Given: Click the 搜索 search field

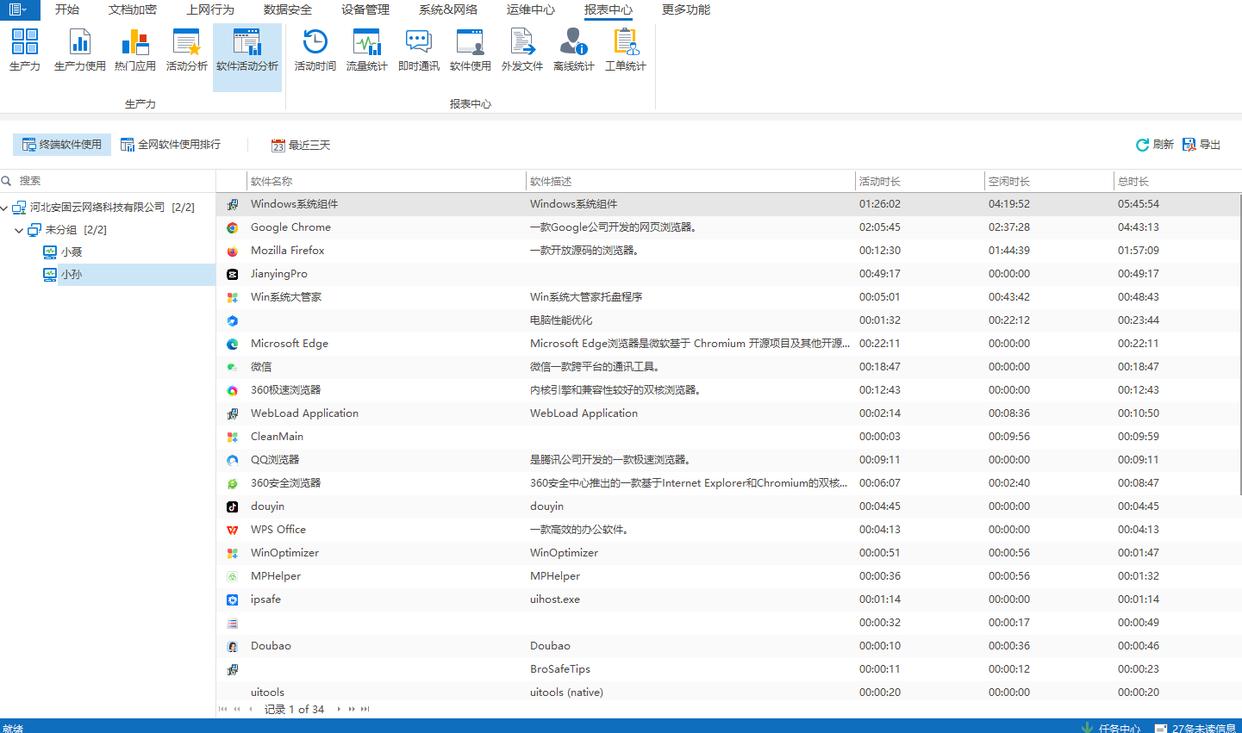Looking at the screenshot, I should [110, 181].
